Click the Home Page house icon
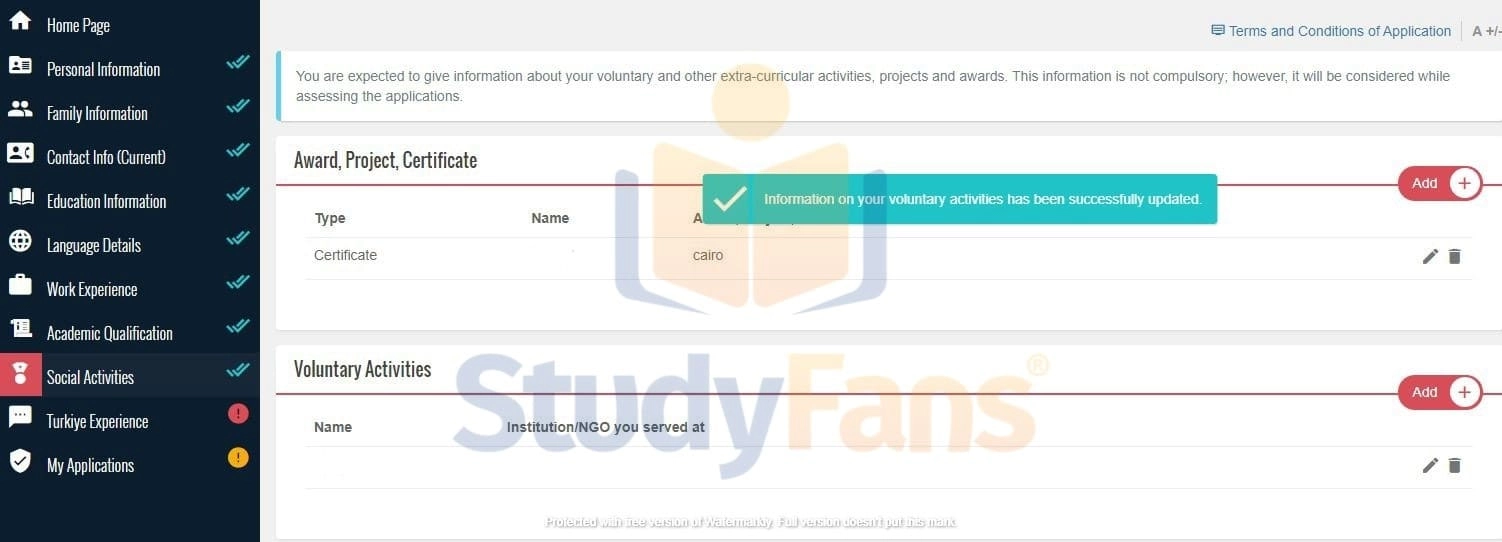This screenshot has height=542, width=1502. click(x=20, y=21)
